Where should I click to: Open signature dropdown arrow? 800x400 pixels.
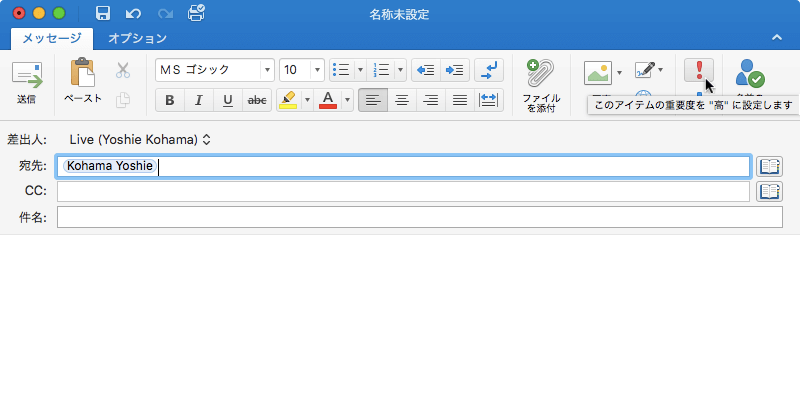coord(660,70)
